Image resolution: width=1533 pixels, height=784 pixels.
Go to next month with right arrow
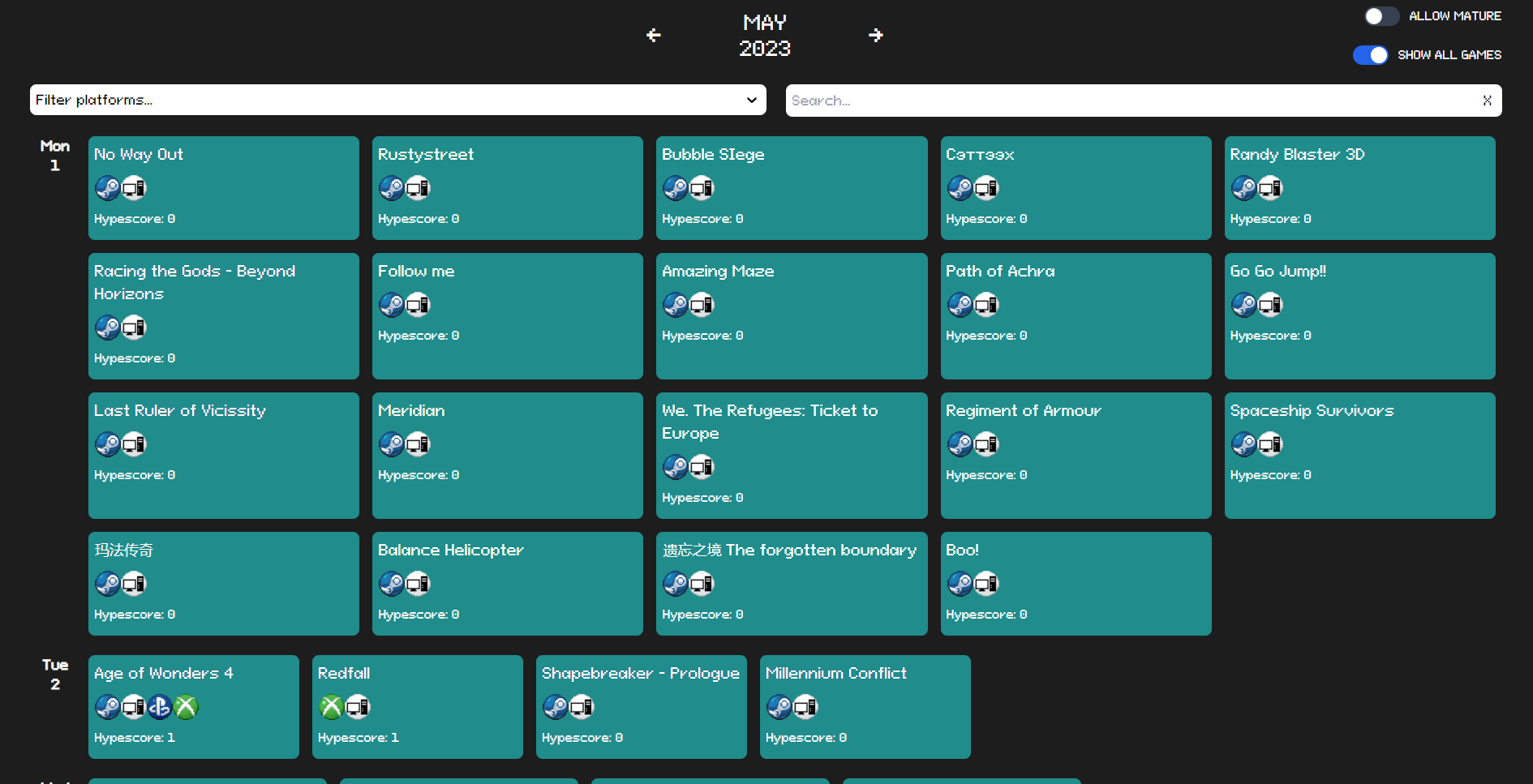[x=876, y=35]
